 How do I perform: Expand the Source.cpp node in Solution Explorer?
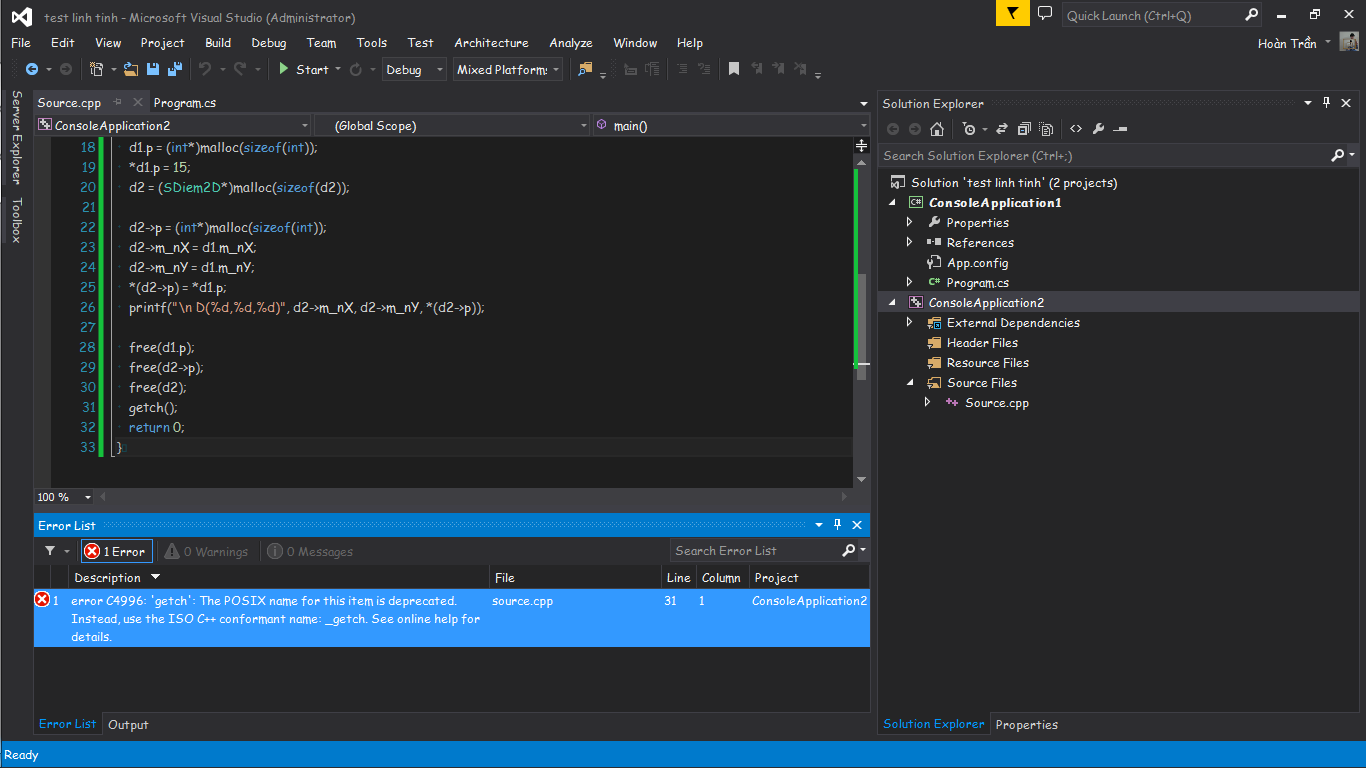(927, 403)
